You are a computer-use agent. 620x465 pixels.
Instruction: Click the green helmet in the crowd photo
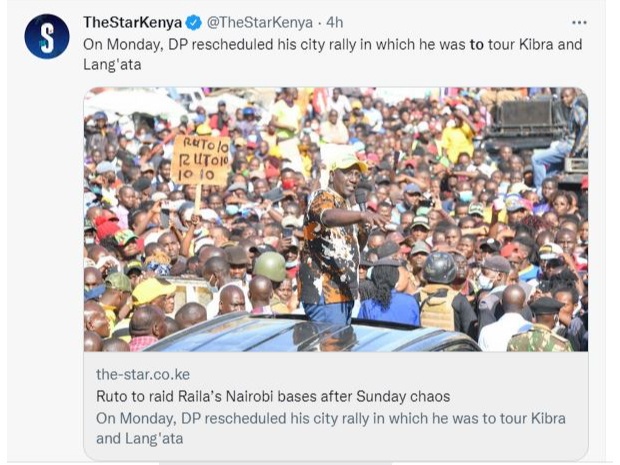coord(270,266)
